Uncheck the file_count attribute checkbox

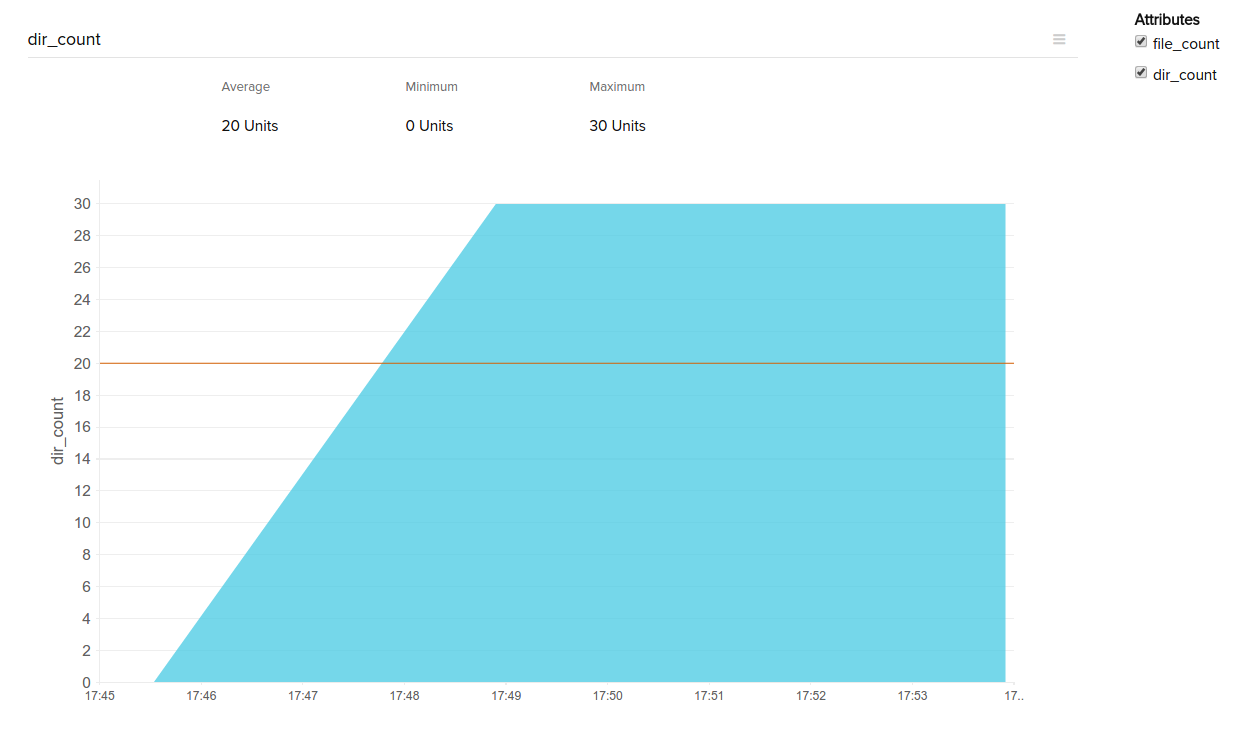click(1141, 42)
